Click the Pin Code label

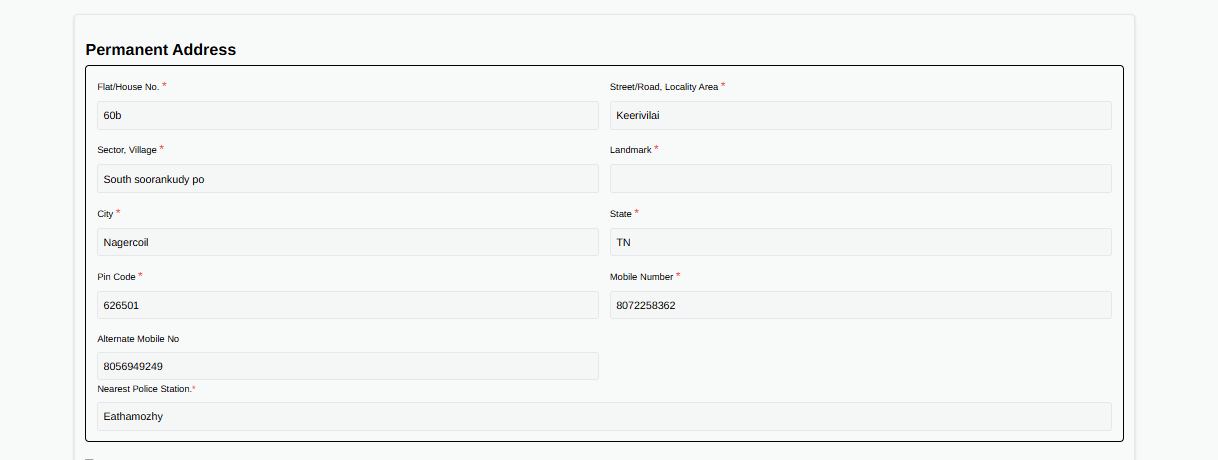(x=116, y=277)
